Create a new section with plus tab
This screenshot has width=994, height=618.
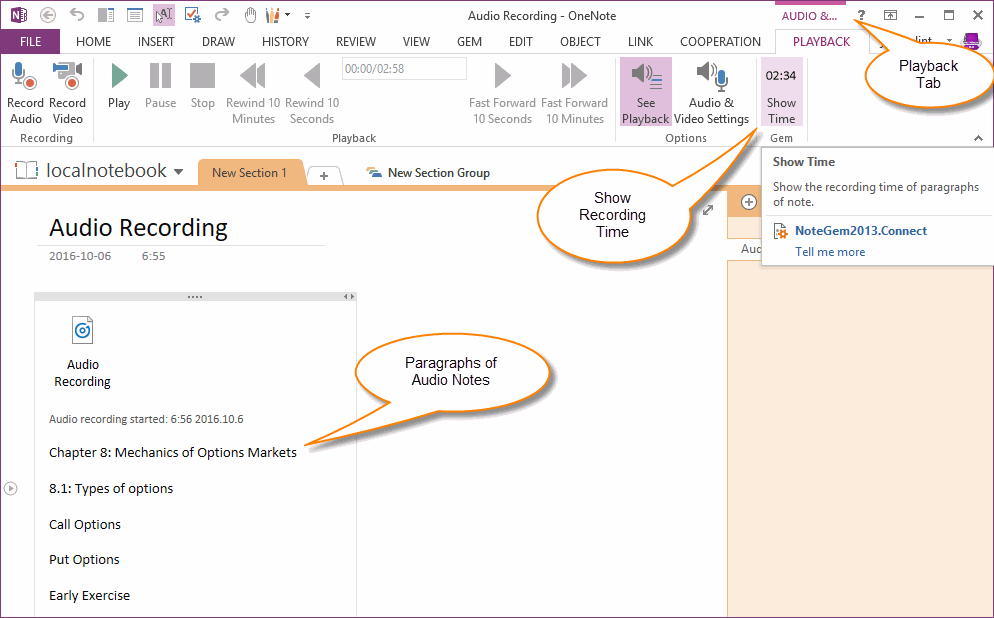tap(324, 176)
